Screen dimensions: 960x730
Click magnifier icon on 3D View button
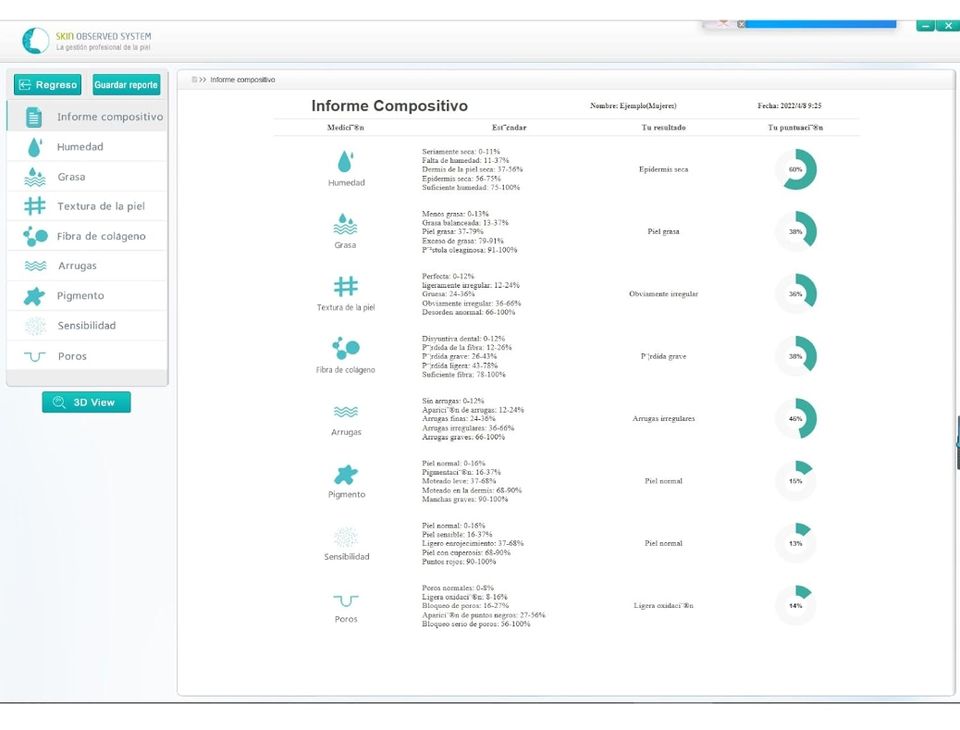tap(59, 402)
